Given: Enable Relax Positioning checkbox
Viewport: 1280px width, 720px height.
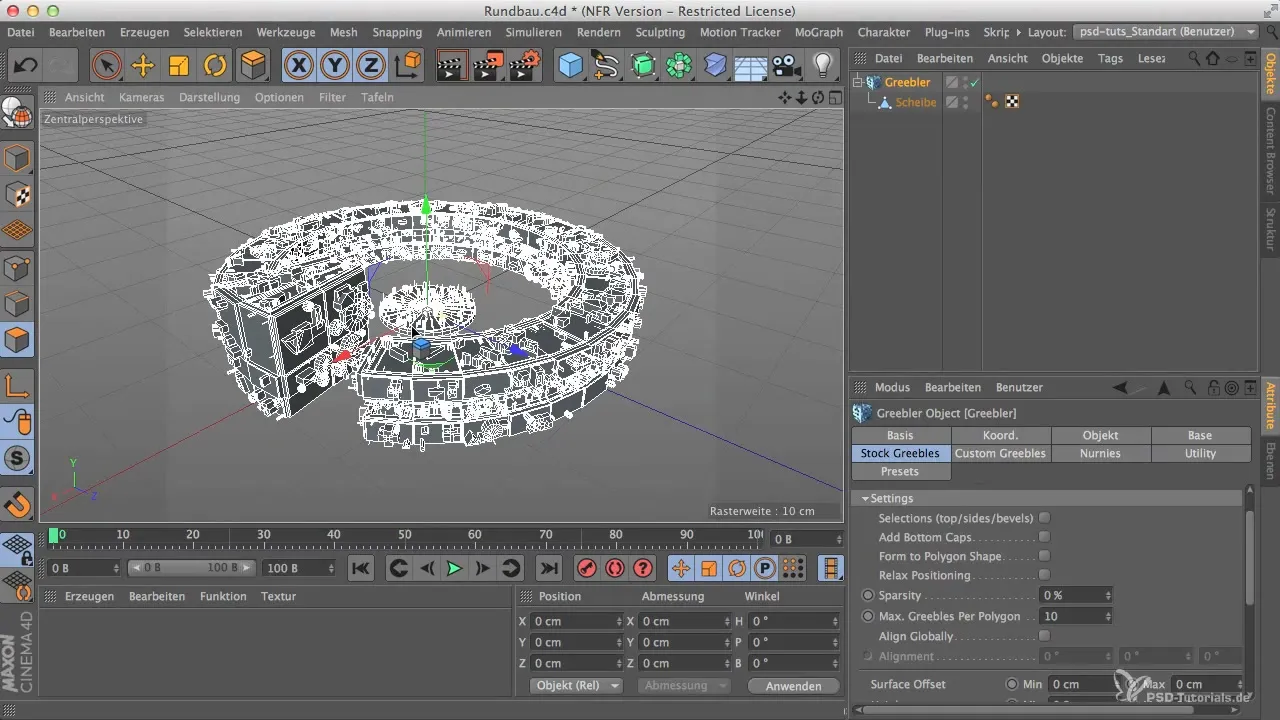Looking at the screenshot, I should click(x=1044, y=575).
